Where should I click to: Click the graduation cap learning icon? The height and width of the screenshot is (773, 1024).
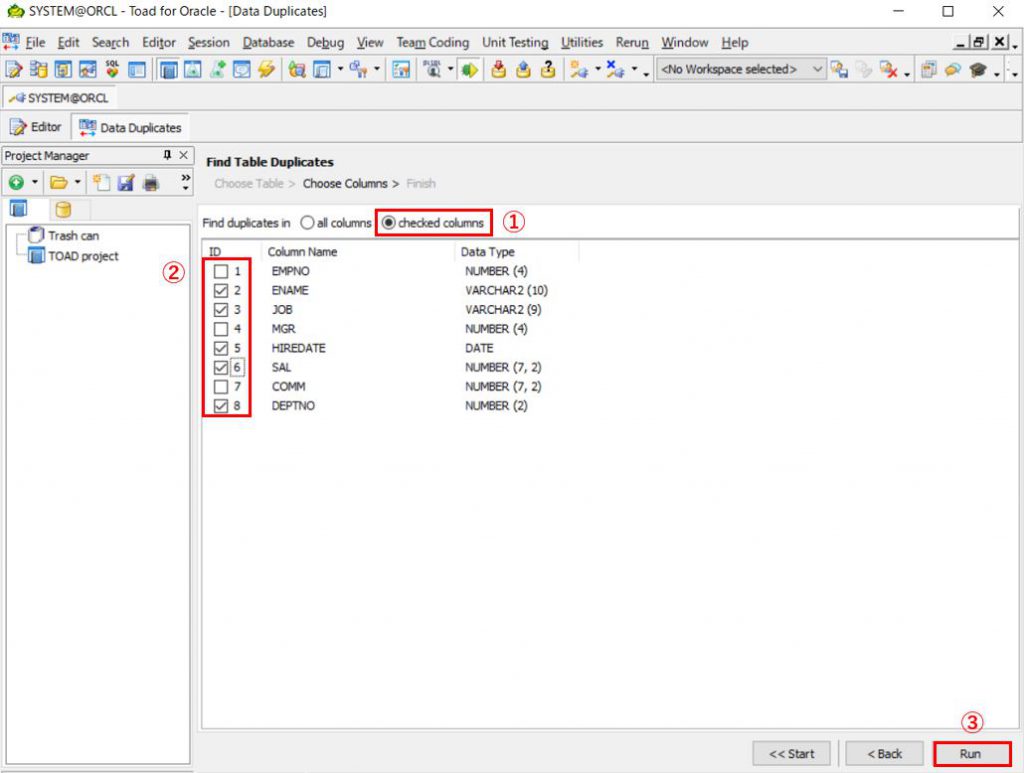978,69
